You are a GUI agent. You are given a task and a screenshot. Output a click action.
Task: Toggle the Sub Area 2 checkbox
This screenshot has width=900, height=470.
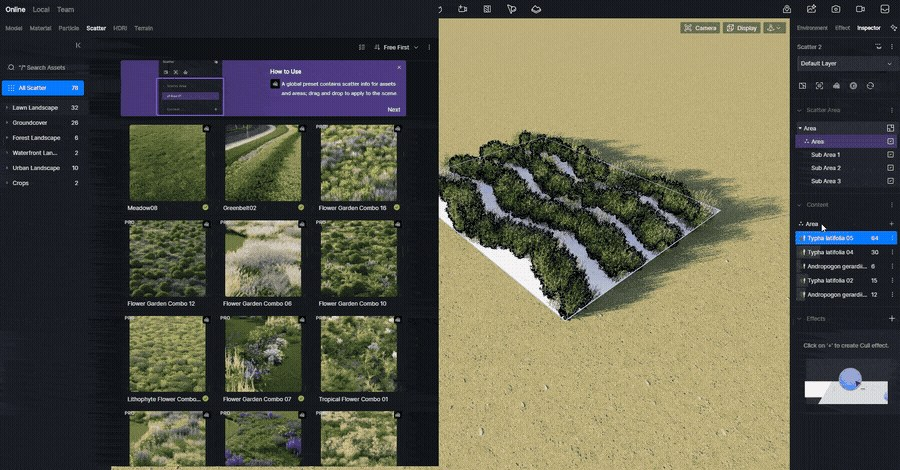(890, 168)
